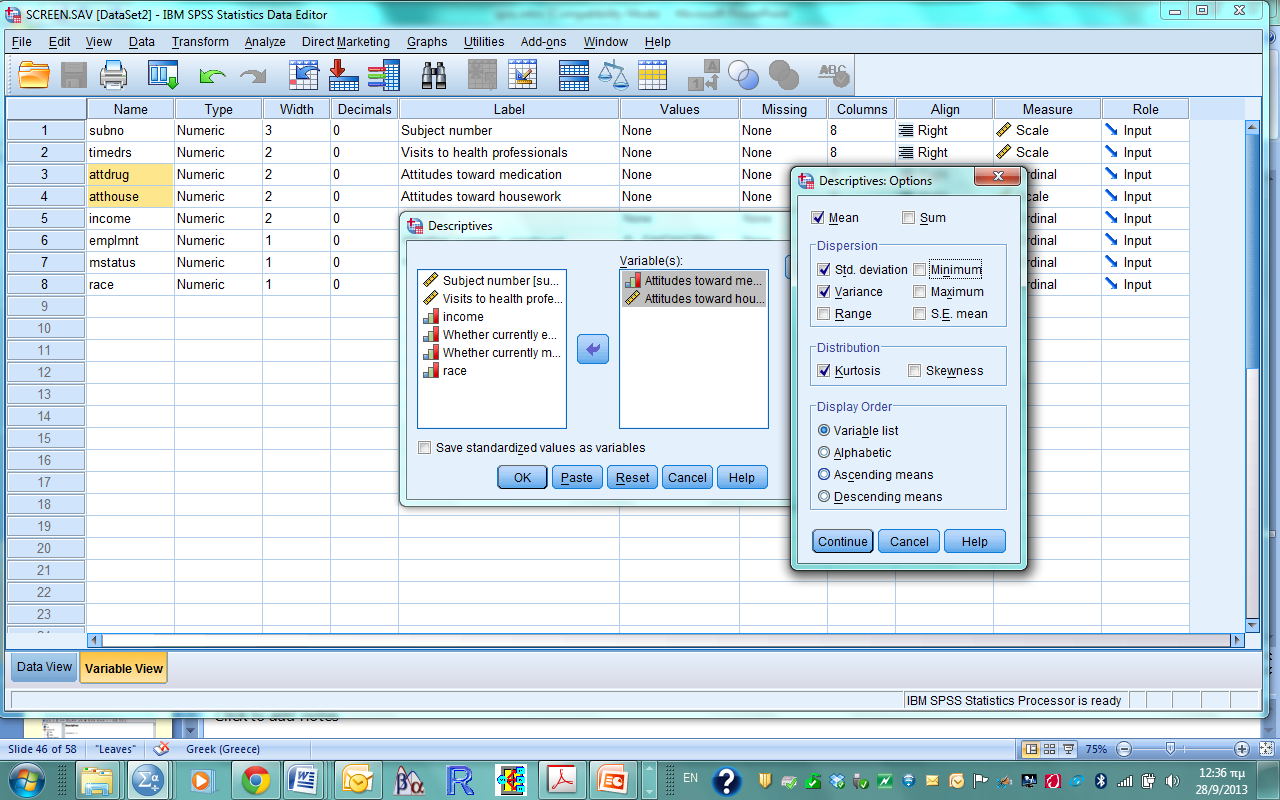Show the taskbar hidden icons expander arrows
The width and height of the screenshot is (1280, 800).
pos(650,779)
